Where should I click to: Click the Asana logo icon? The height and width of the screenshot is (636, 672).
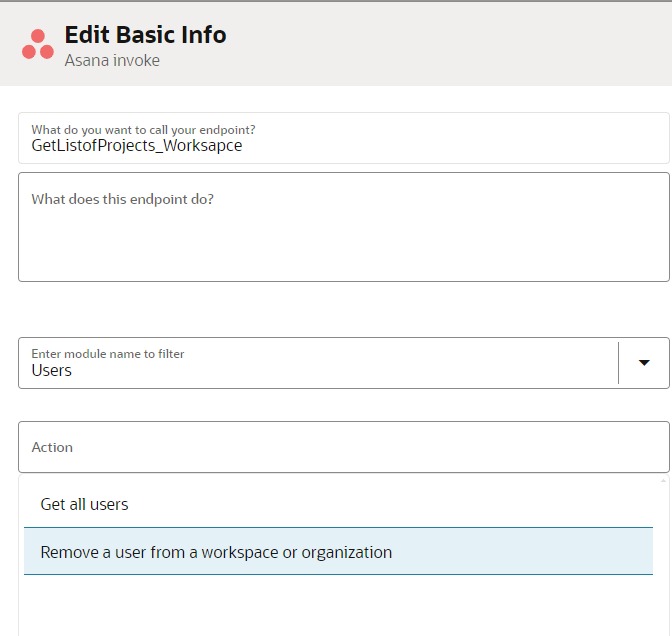38,44
